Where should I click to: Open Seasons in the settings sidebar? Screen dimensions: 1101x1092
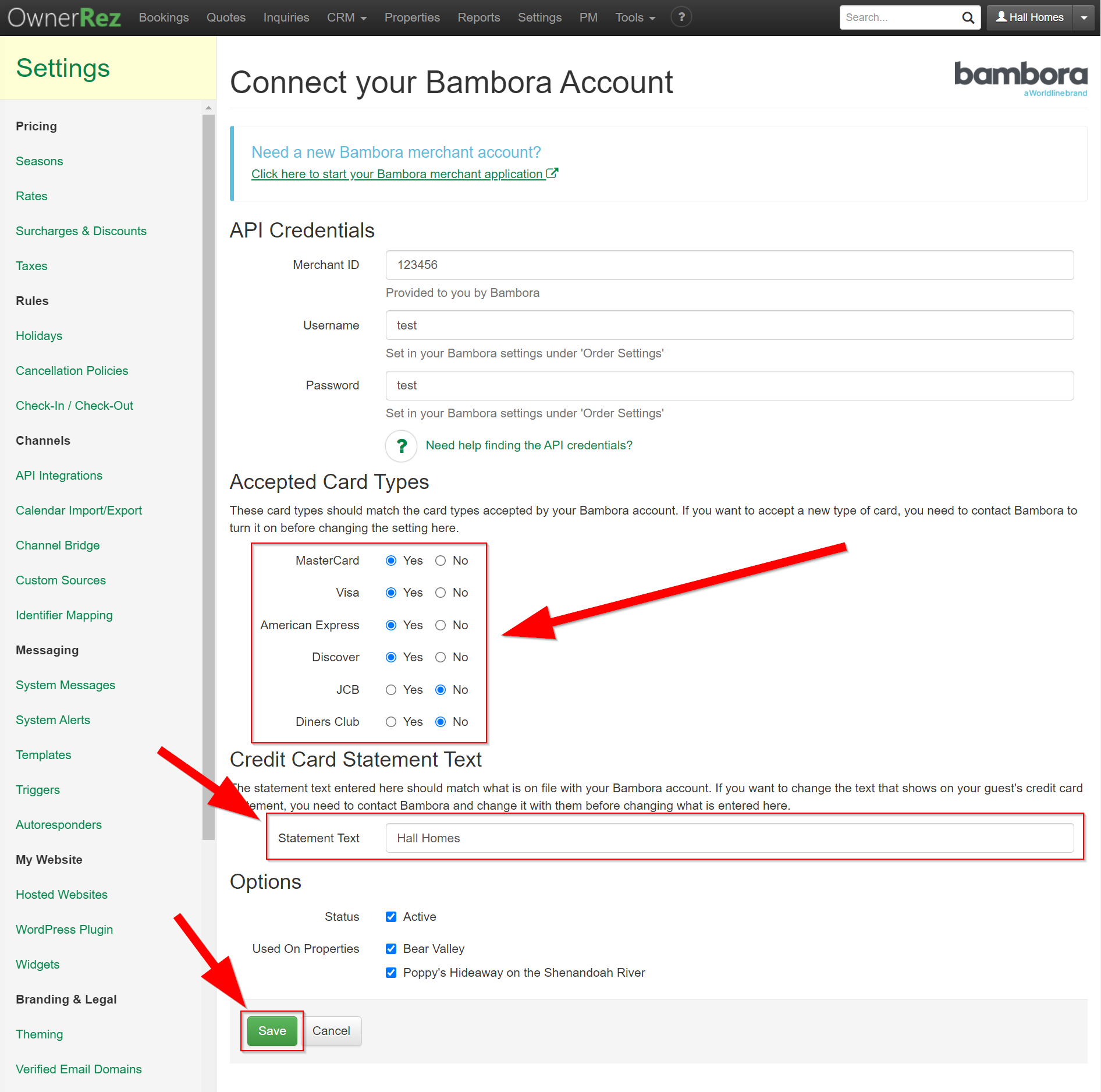[40, 161]
